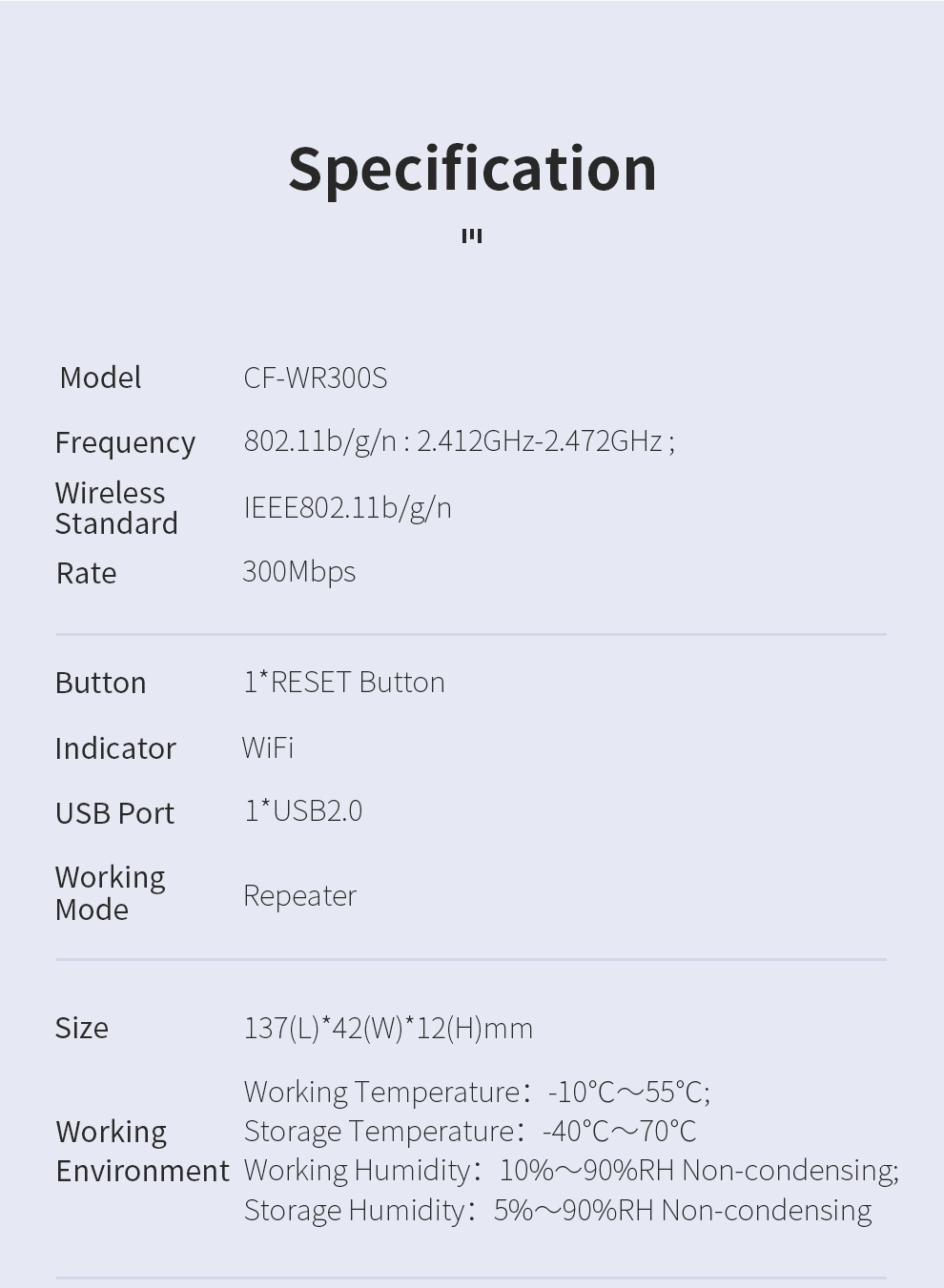This screenshot has width=944, height=1288.
Task: Click the 1*RESET Button text
Action: 344,682
